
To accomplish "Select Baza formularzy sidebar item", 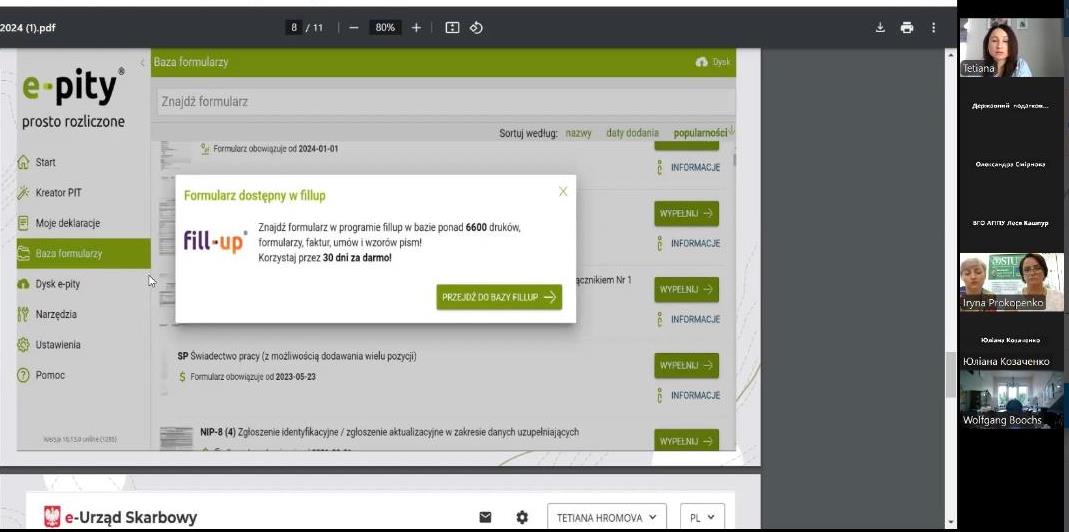I will pos(83,254).
